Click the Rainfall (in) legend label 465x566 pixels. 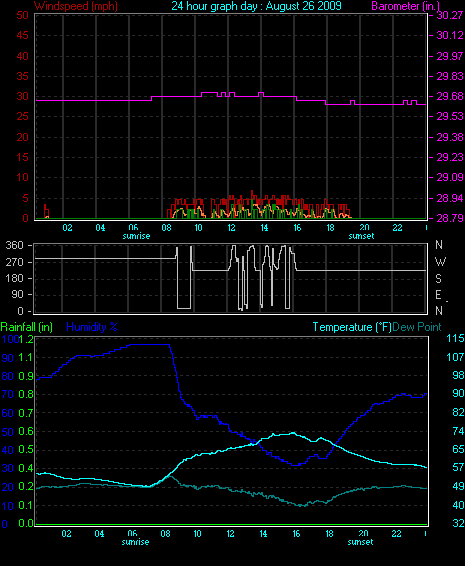tap(27, 327)
